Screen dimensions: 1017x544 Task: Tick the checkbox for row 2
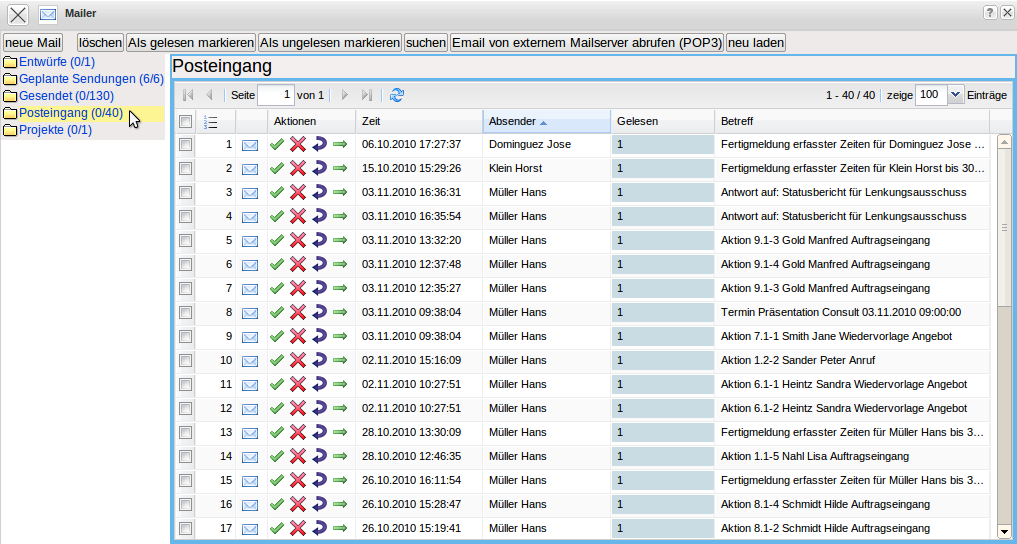[185, 168]
